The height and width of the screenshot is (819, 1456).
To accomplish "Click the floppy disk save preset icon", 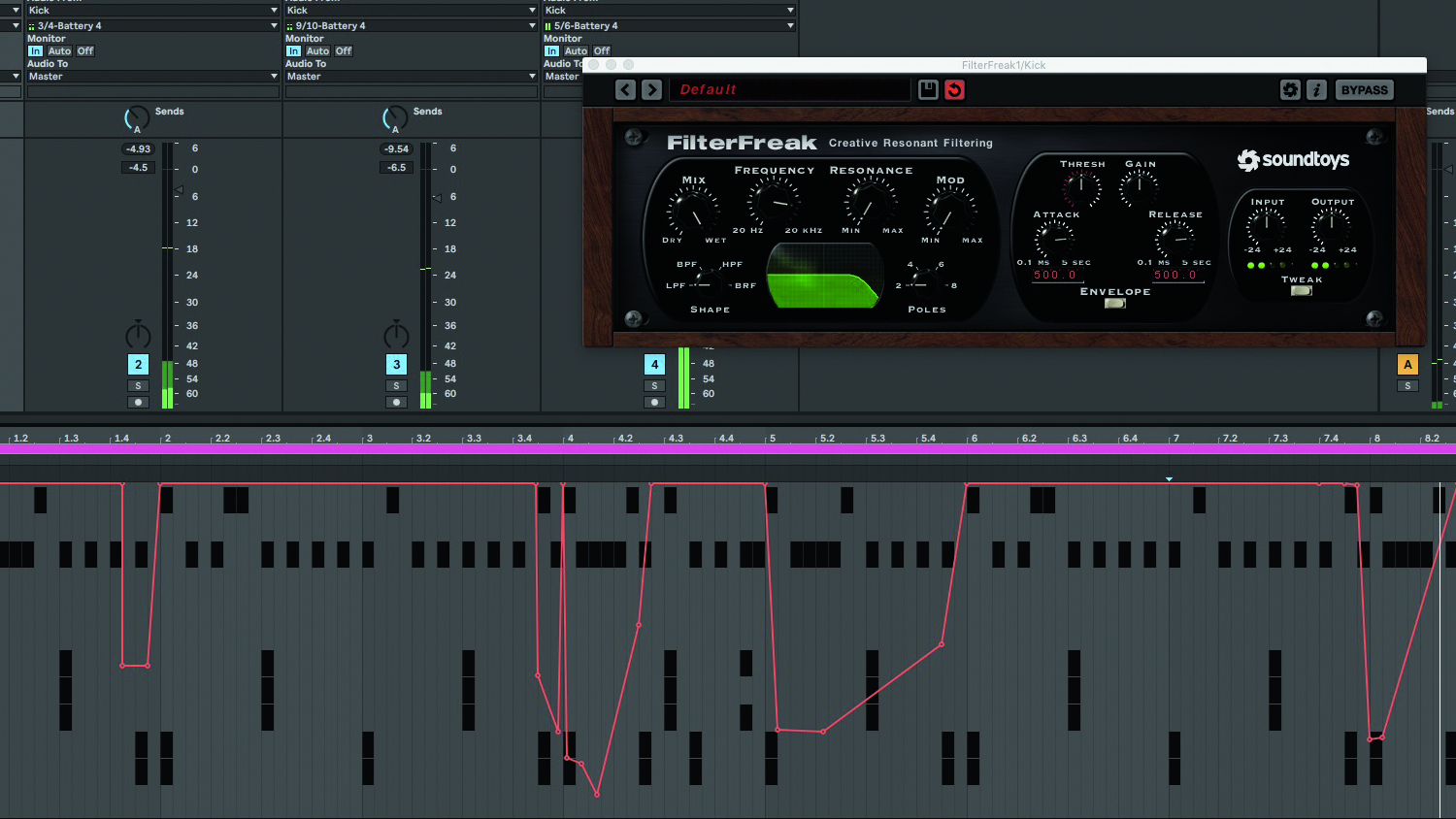I will [928, 89].
